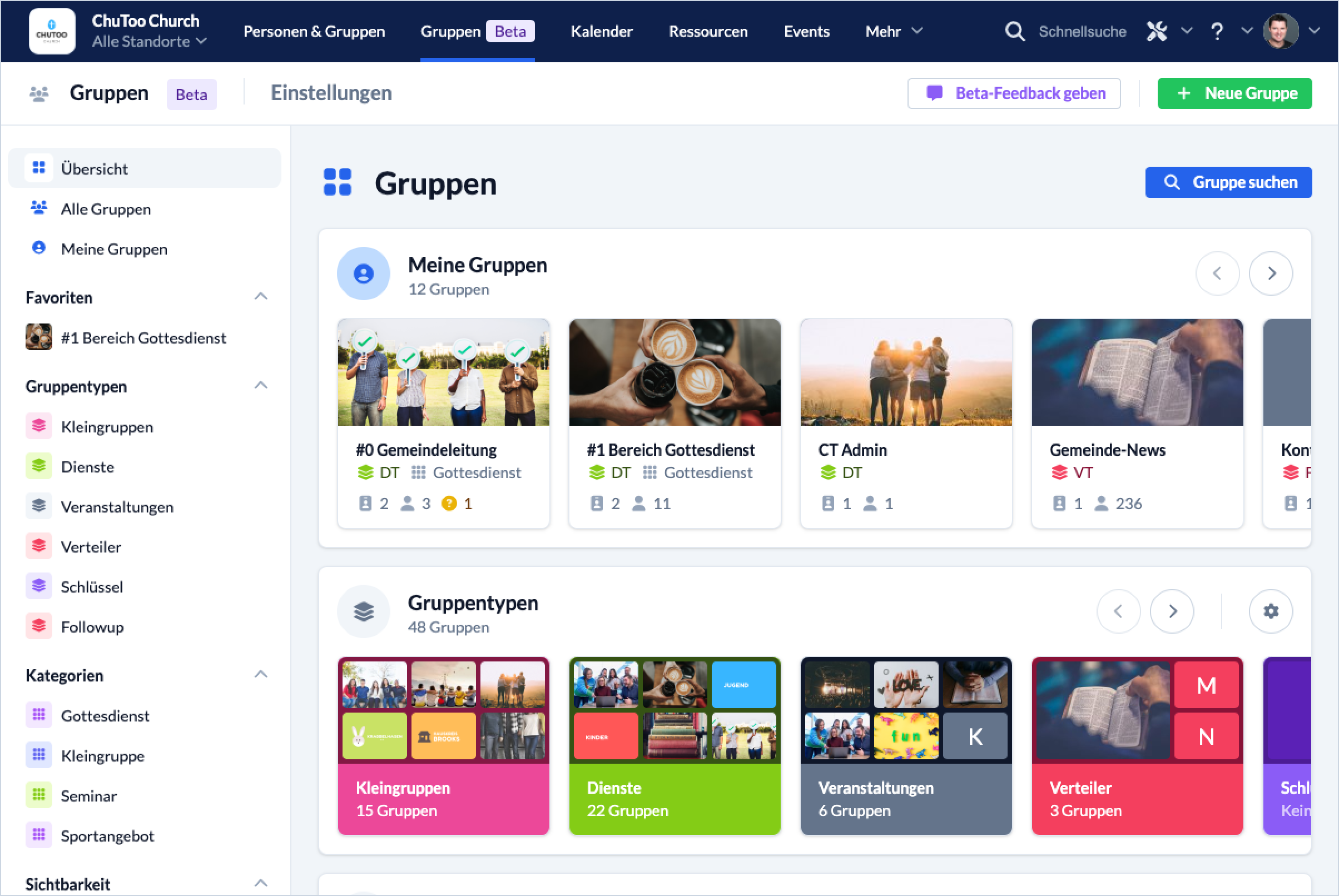Open Gruppentypen settings gear icon
Image resolution: width=1339 pixels, height=896 pixels.
coord(1271,611)
